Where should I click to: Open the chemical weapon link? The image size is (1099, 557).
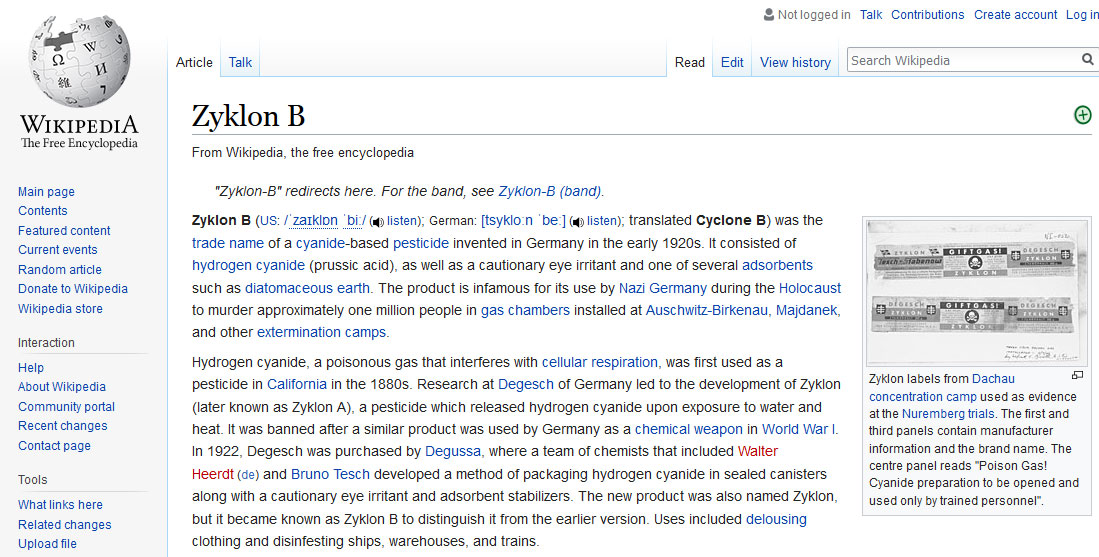pyautogui.click(x=688, y=429)
